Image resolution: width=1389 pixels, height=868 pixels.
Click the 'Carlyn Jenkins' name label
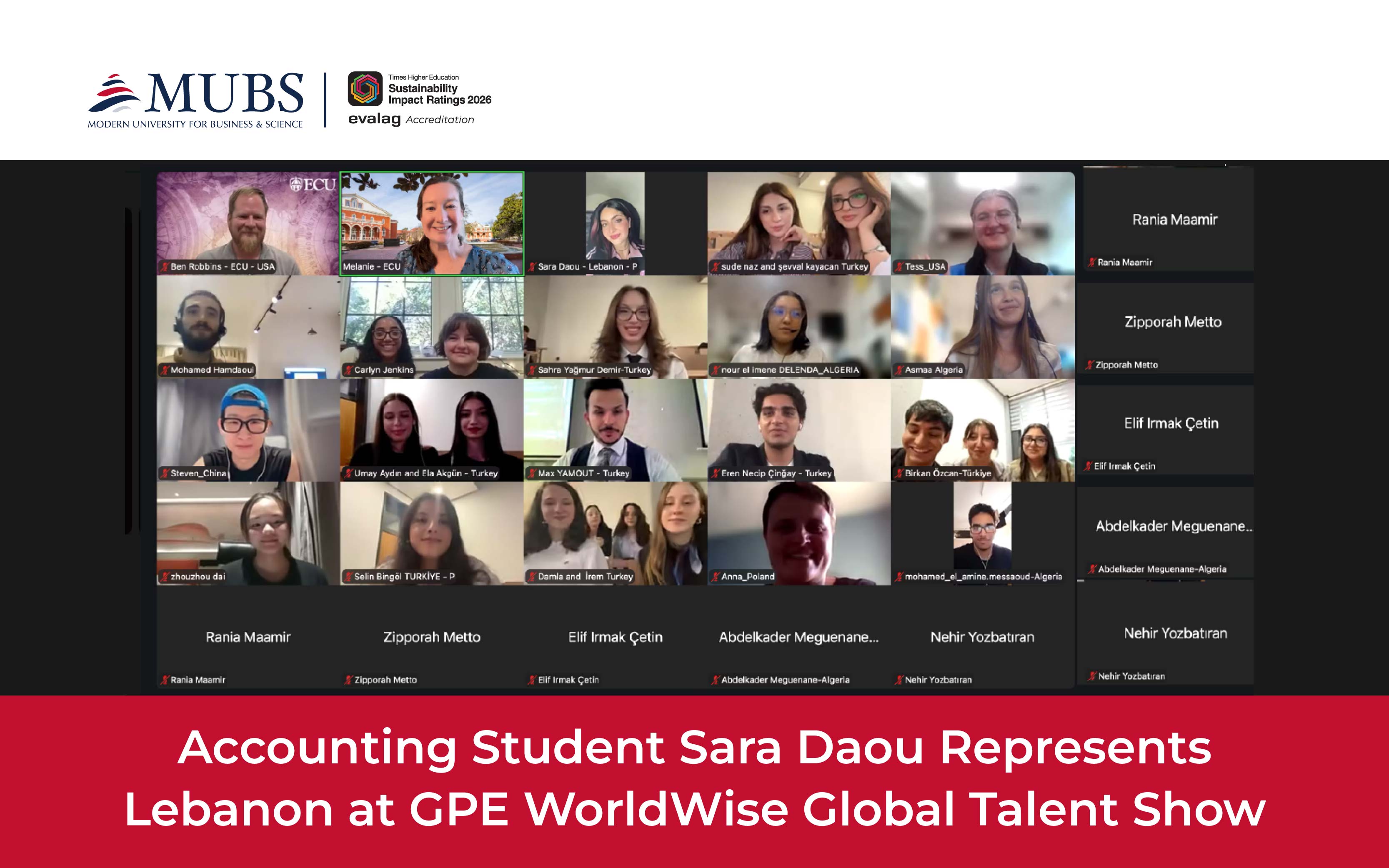click(x=384, y=370)
